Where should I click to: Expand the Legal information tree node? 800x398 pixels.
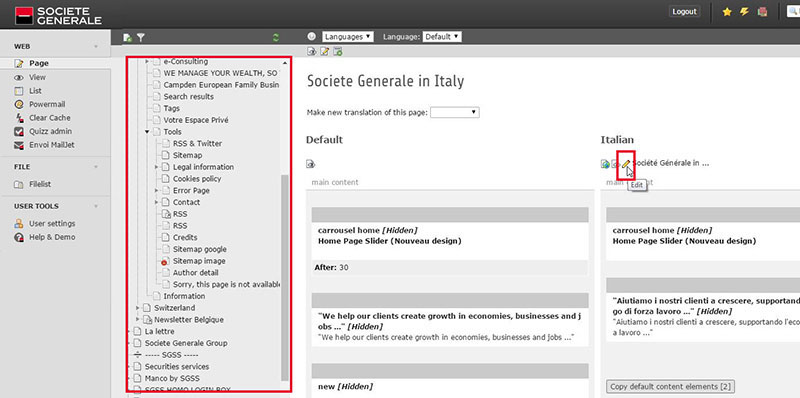(x=156, y=167)
